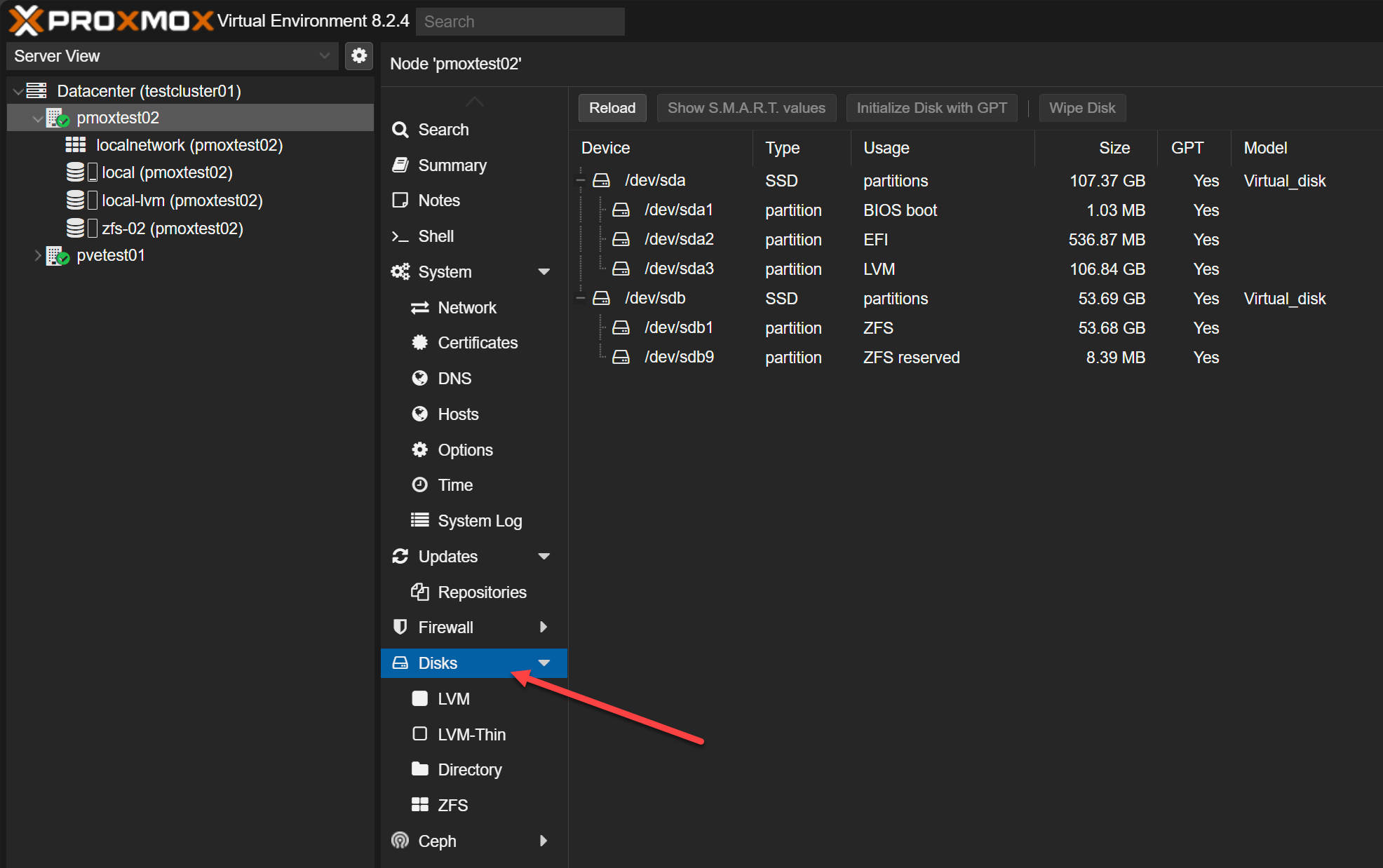Click the /dev/sdb disk drive icon
This screenshot has height=868, width=1383.
(x=601, y=298)
